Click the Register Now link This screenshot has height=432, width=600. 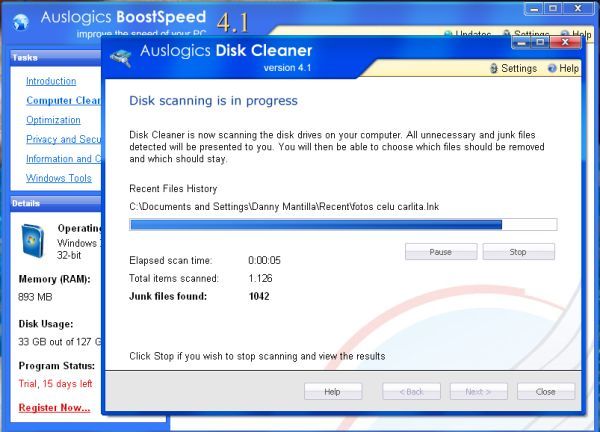[54, 408]
